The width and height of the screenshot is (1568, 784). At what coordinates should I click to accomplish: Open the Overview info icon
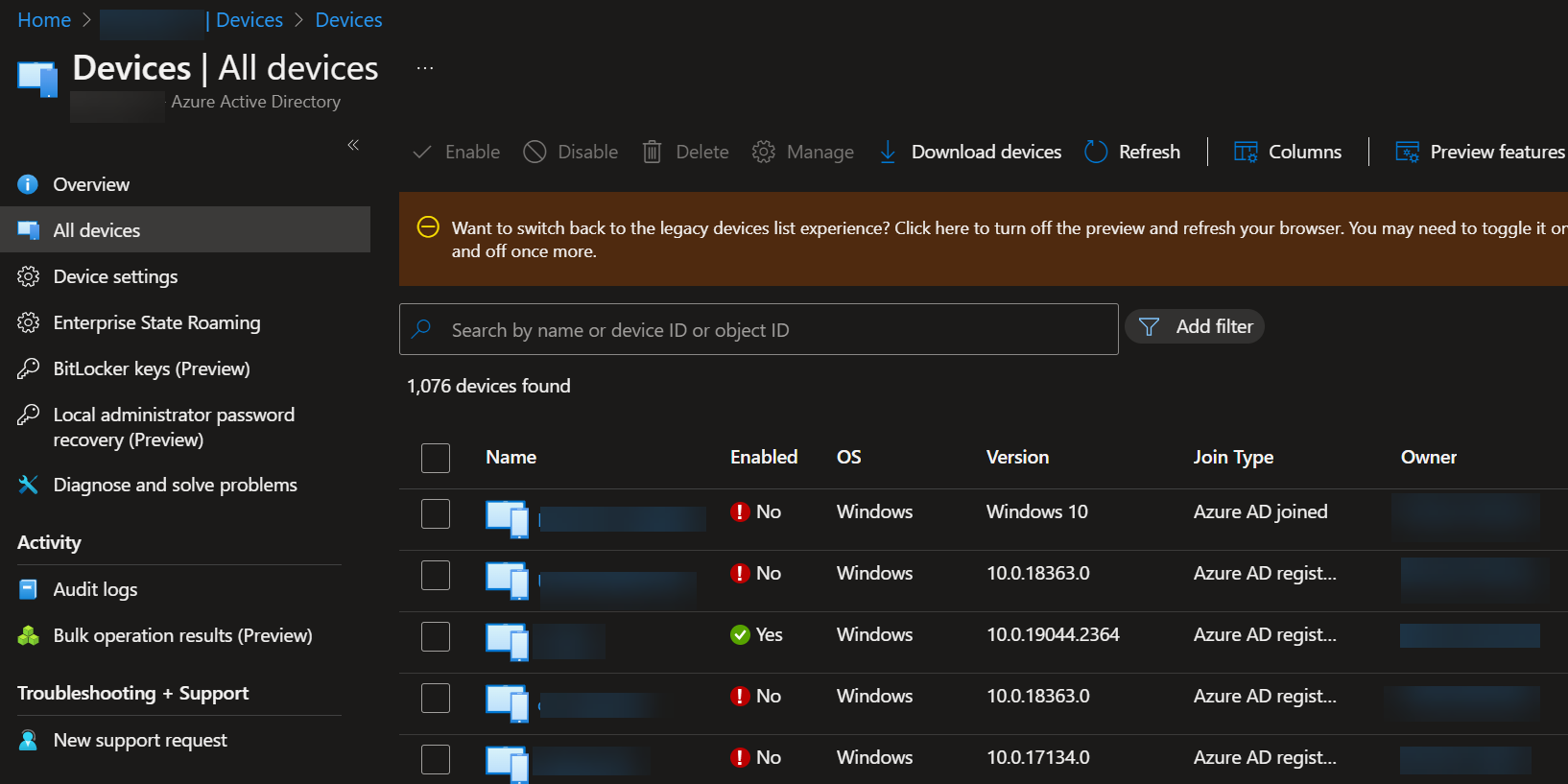tap(28, 184)
